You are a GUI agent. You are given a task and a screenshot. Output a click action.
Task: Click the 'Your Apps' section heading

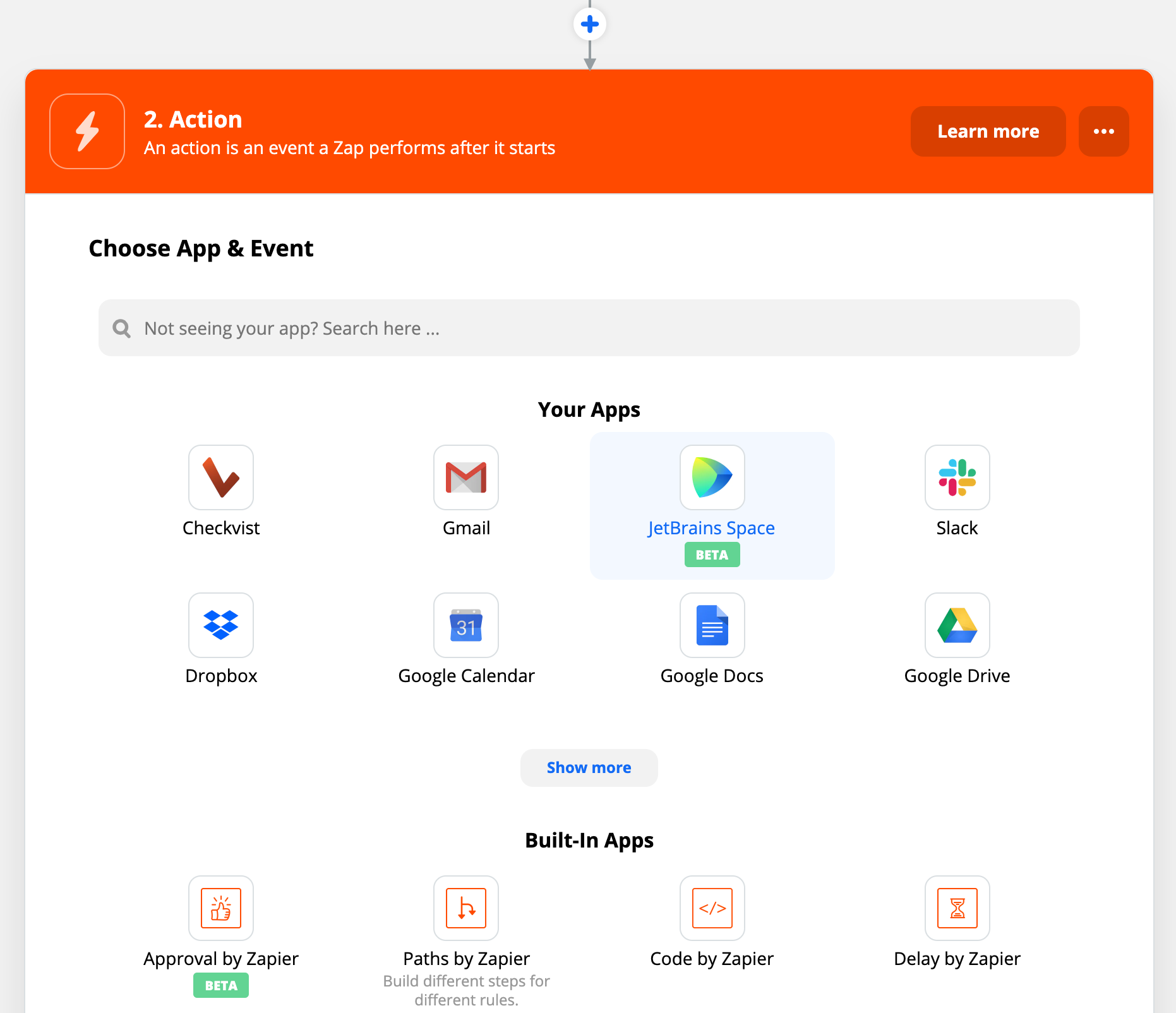coord(589,410)
